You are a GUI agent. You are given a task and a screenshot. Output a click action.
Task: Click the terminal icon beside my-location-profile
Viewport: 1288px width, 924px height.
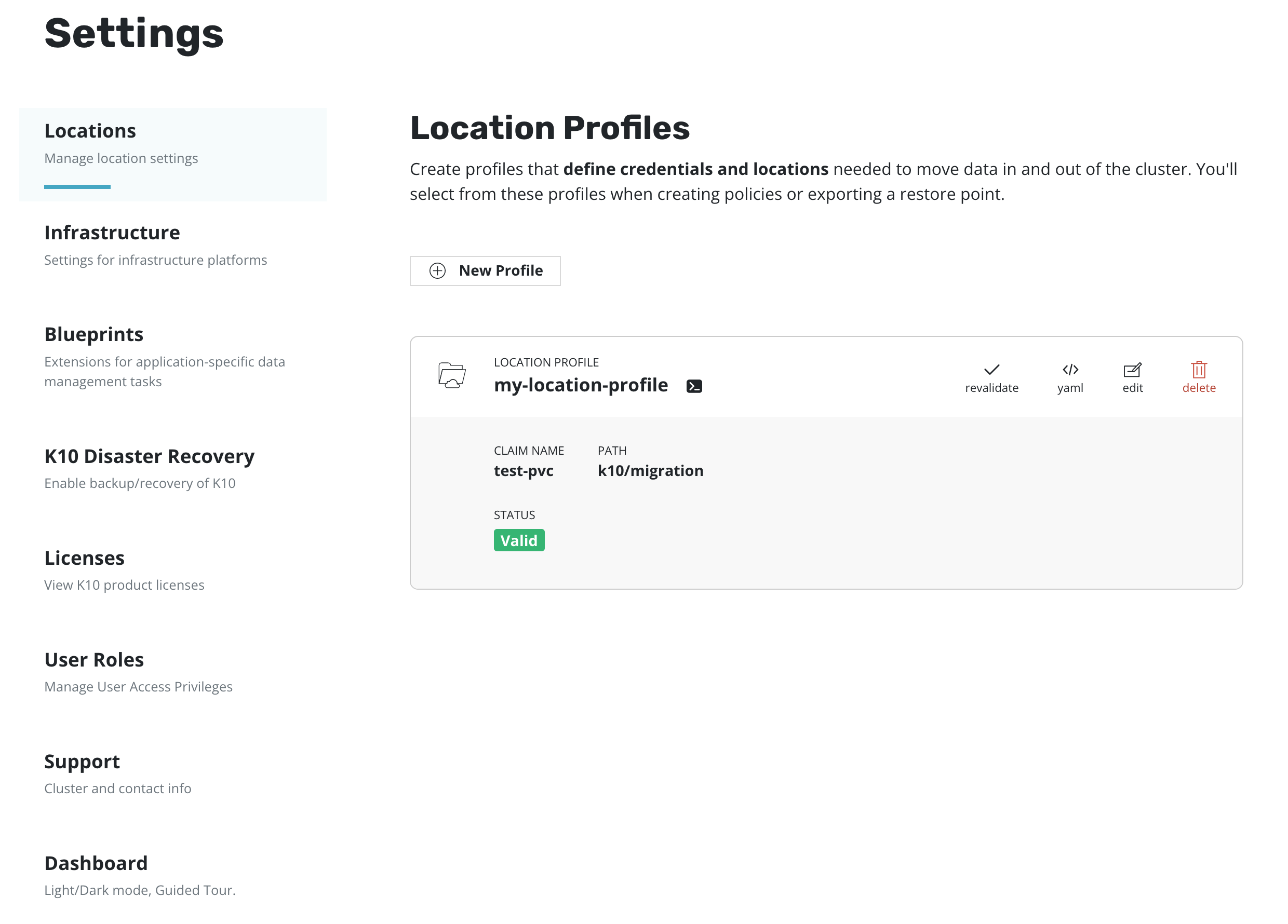[694, 387]
